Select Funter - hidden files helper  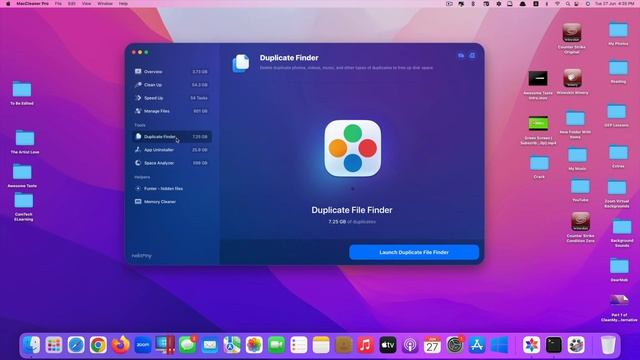click(x=171, y=189)
